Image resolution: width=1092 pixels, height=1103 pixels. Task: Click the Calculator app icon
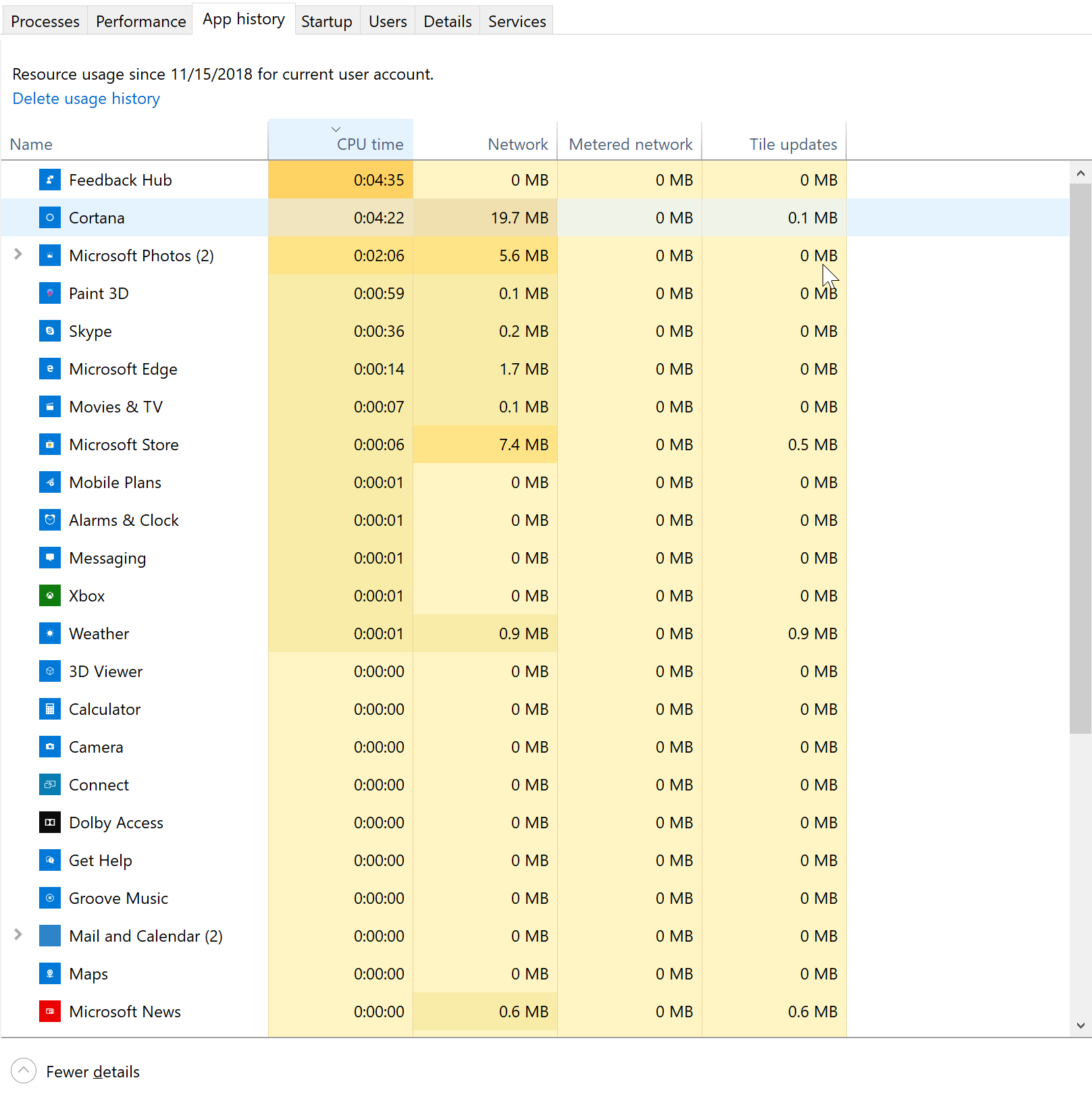click(50, 709)
